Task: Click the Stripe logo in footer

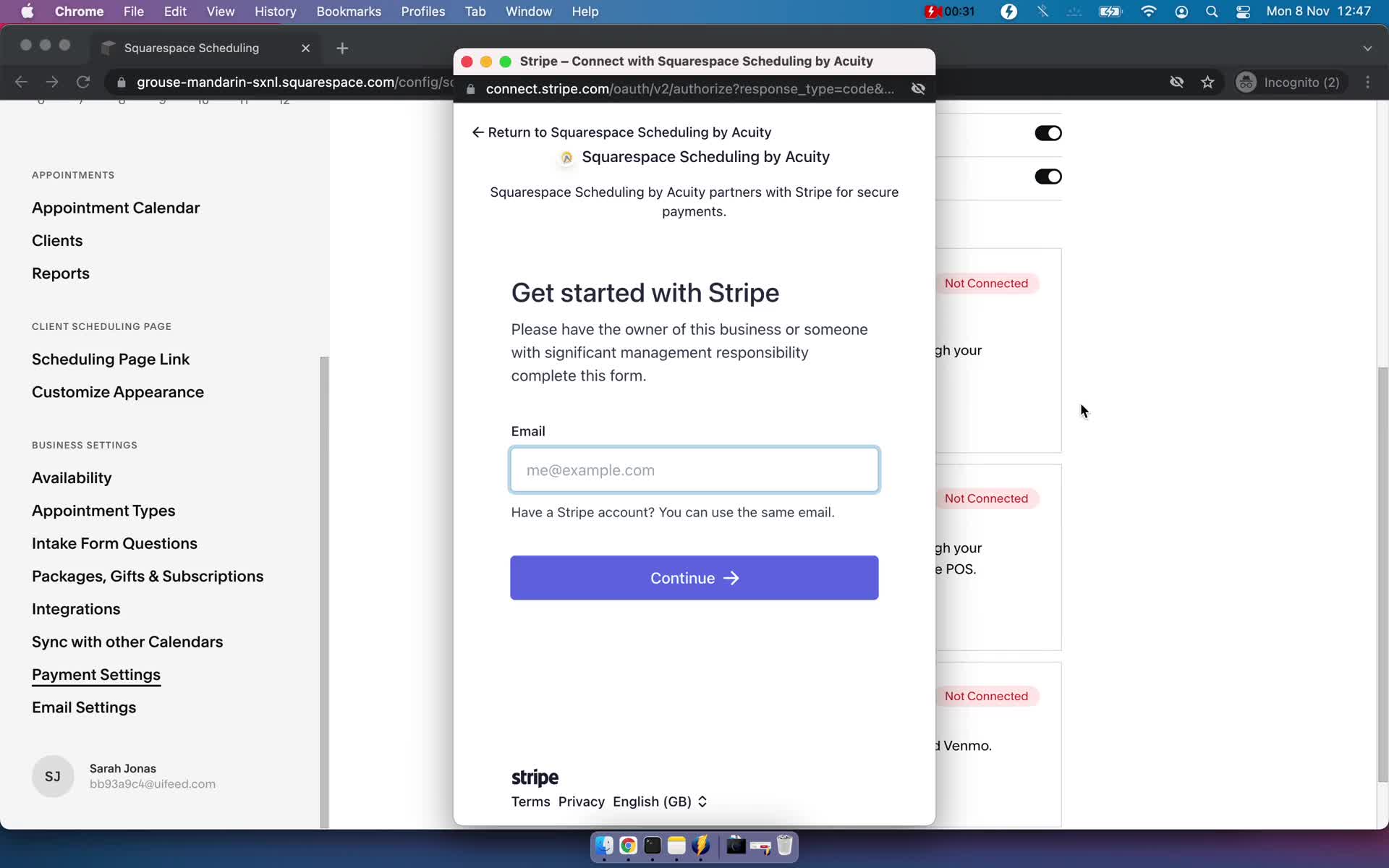Action: point(535,778)
